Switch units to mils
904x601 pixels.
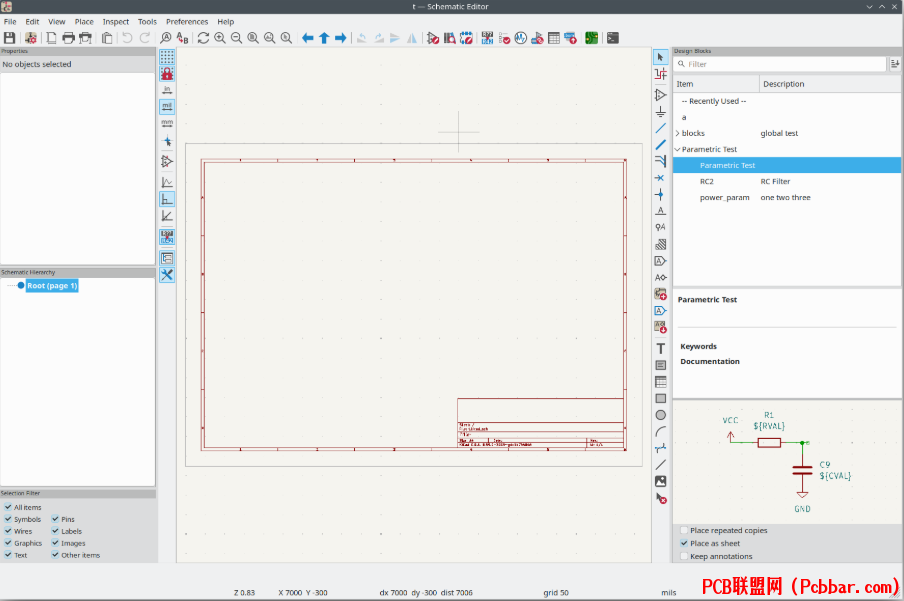click(x=167, y=107)
